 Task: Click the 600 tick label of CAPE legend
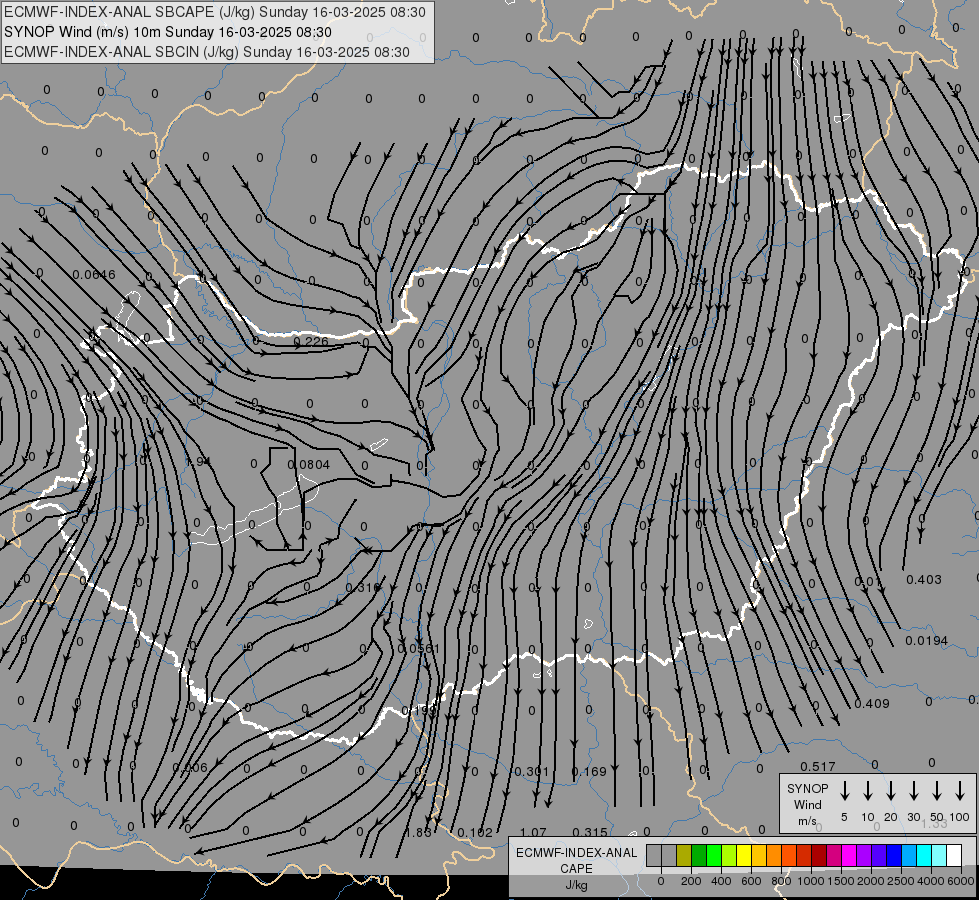[x=751, y=881]
